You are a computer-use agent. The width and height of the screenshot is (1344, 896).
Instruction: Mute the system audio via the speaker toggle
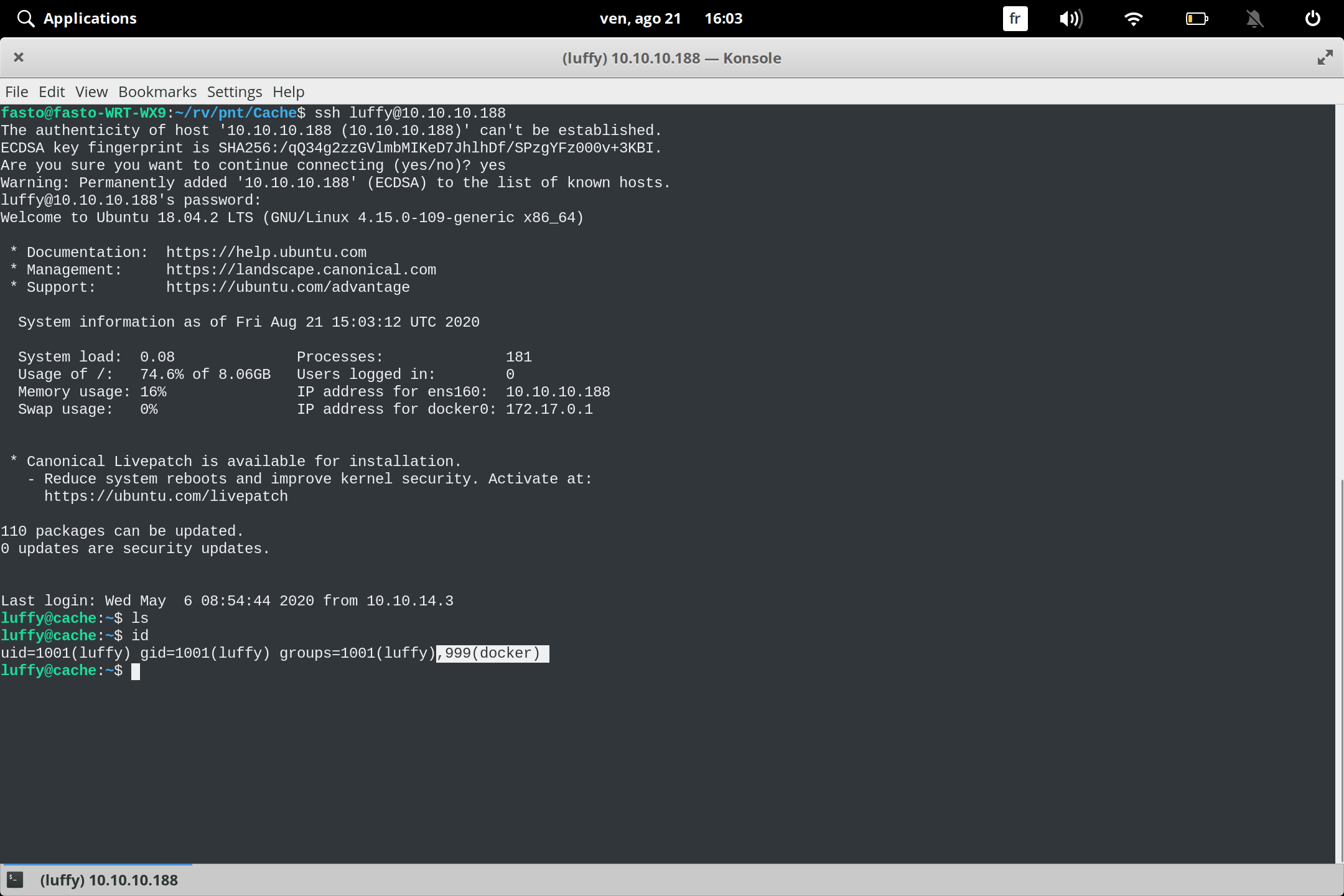(x=1071, y=18)
